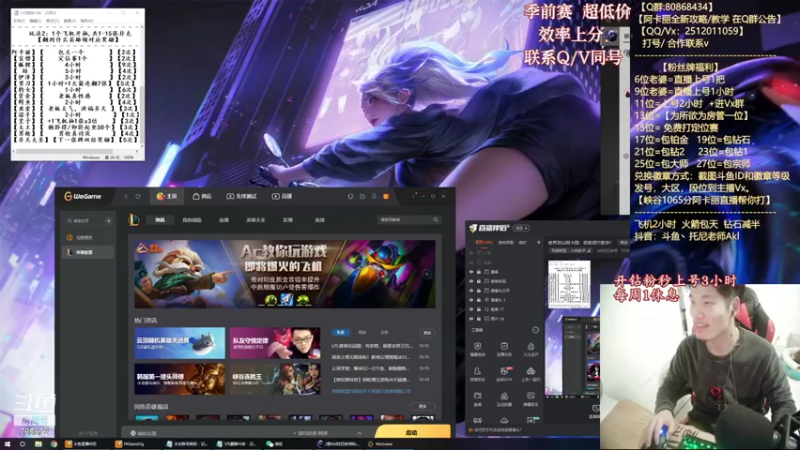800x450 pixels.
Task: Click the magnifier icon in League search box
Action: 436,220
